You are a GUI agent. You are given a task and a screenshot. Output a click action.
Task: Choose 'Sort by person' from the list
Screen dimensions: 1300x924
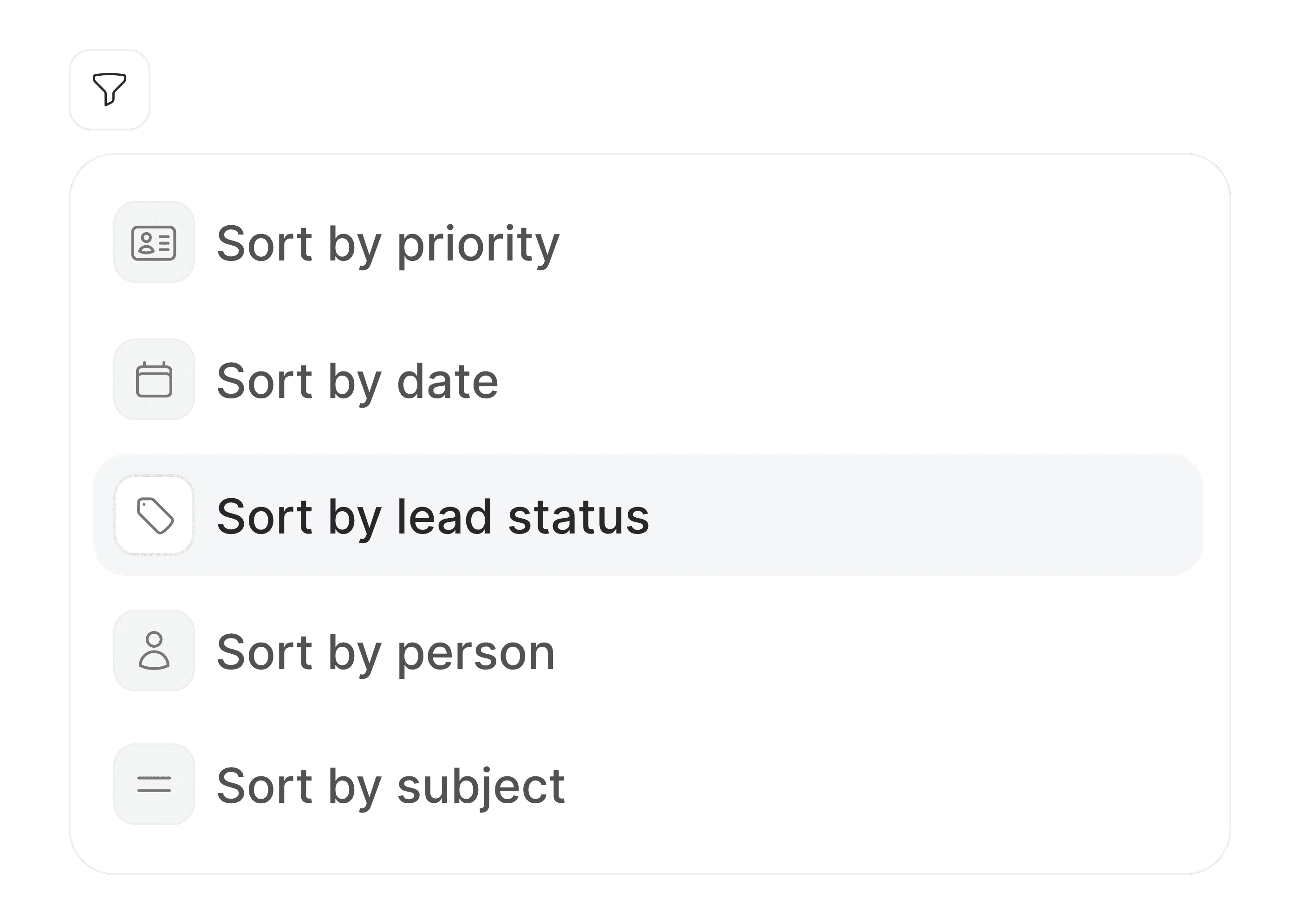pos(386,652)
